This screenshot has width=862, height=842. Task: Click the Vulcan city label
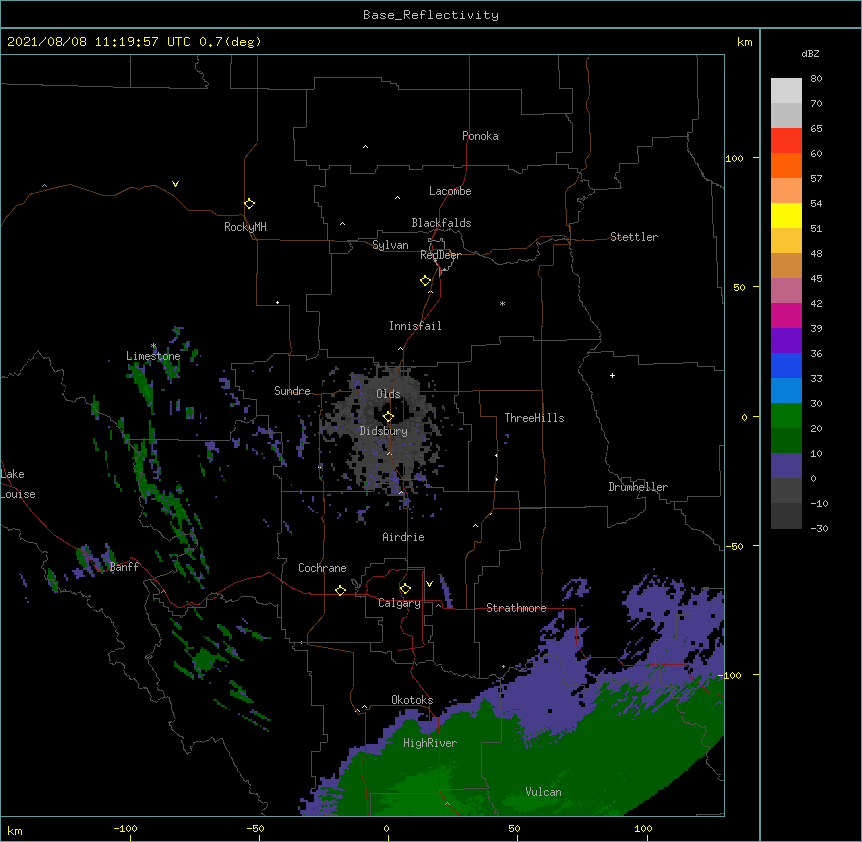coord(543,792)
